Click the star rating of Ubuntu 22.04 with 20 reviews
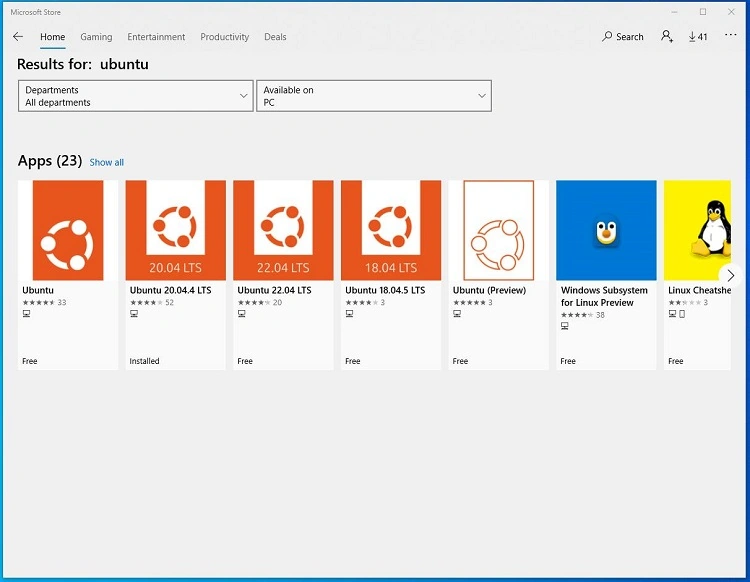This screenshot has width=750, height=582. (x=254, y=302)
